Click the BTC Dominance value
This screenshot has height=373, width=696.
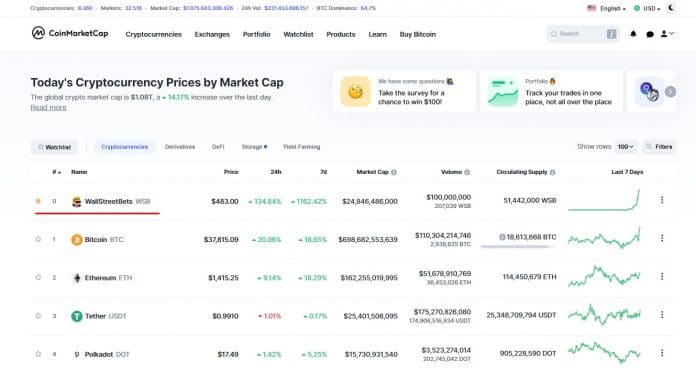pos(368,8)
